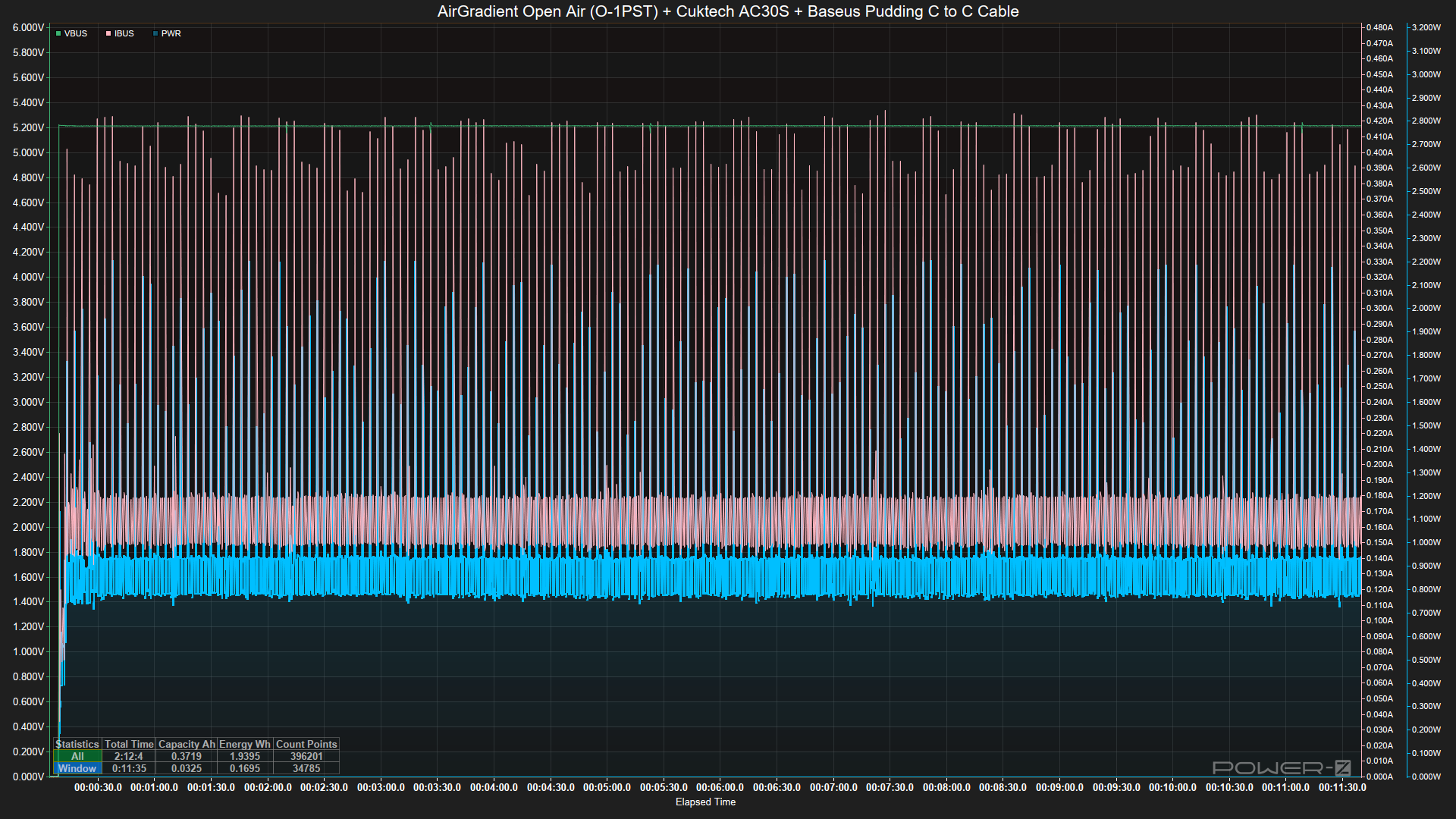
Task: Click the PWR blue legend swatch
Action: click(155, 33)
